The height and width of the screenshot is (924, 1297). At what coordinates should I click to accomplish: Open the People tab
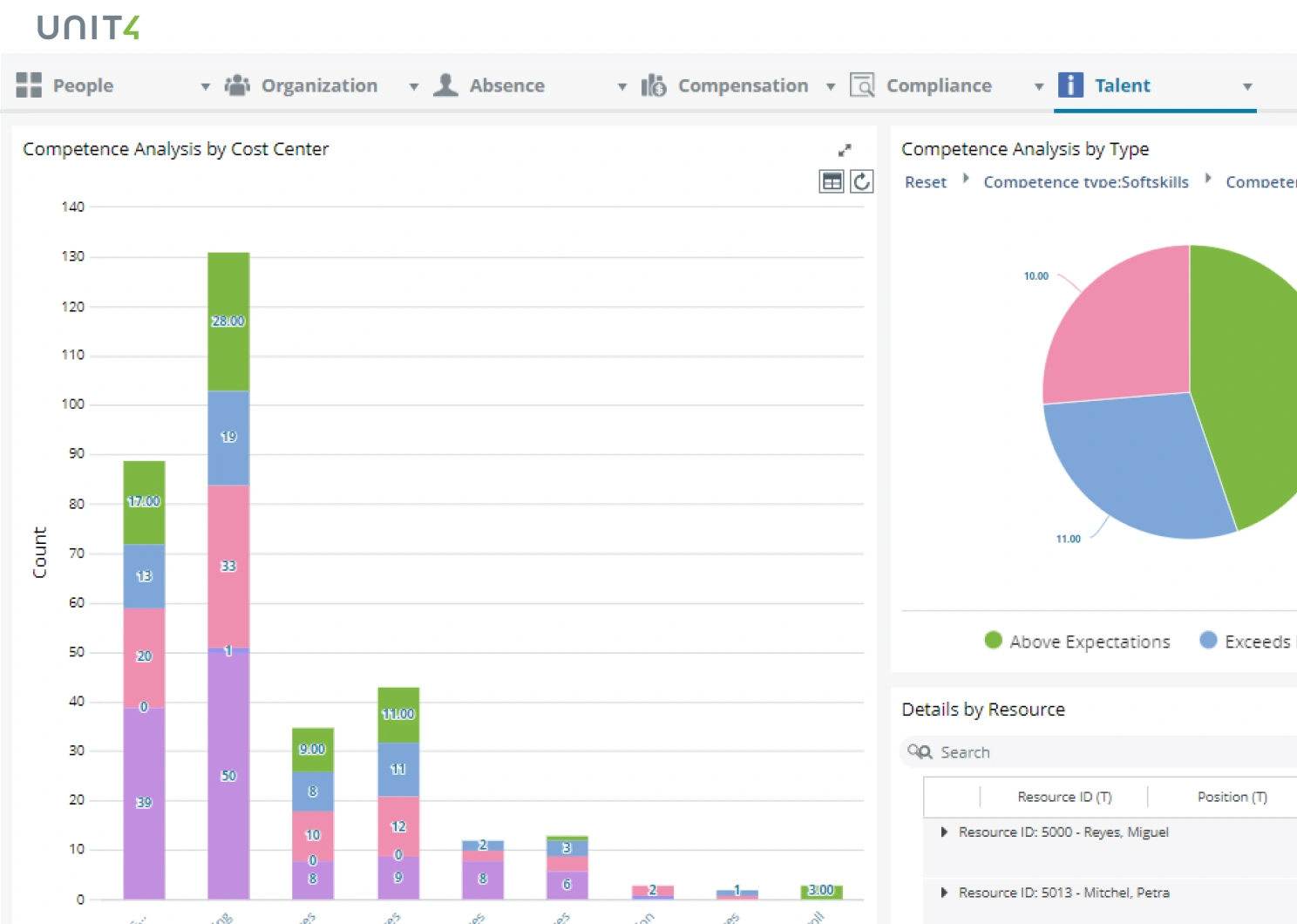click(x=83, y=85)
